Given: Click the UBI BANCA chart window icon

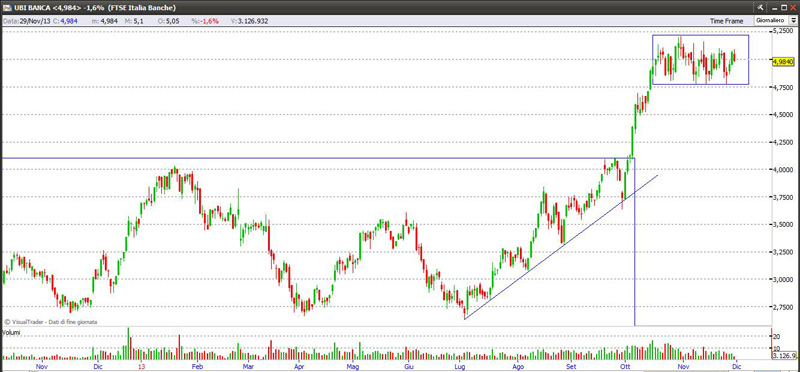Looking at the screenshot, I should click(x=7, y=8).
